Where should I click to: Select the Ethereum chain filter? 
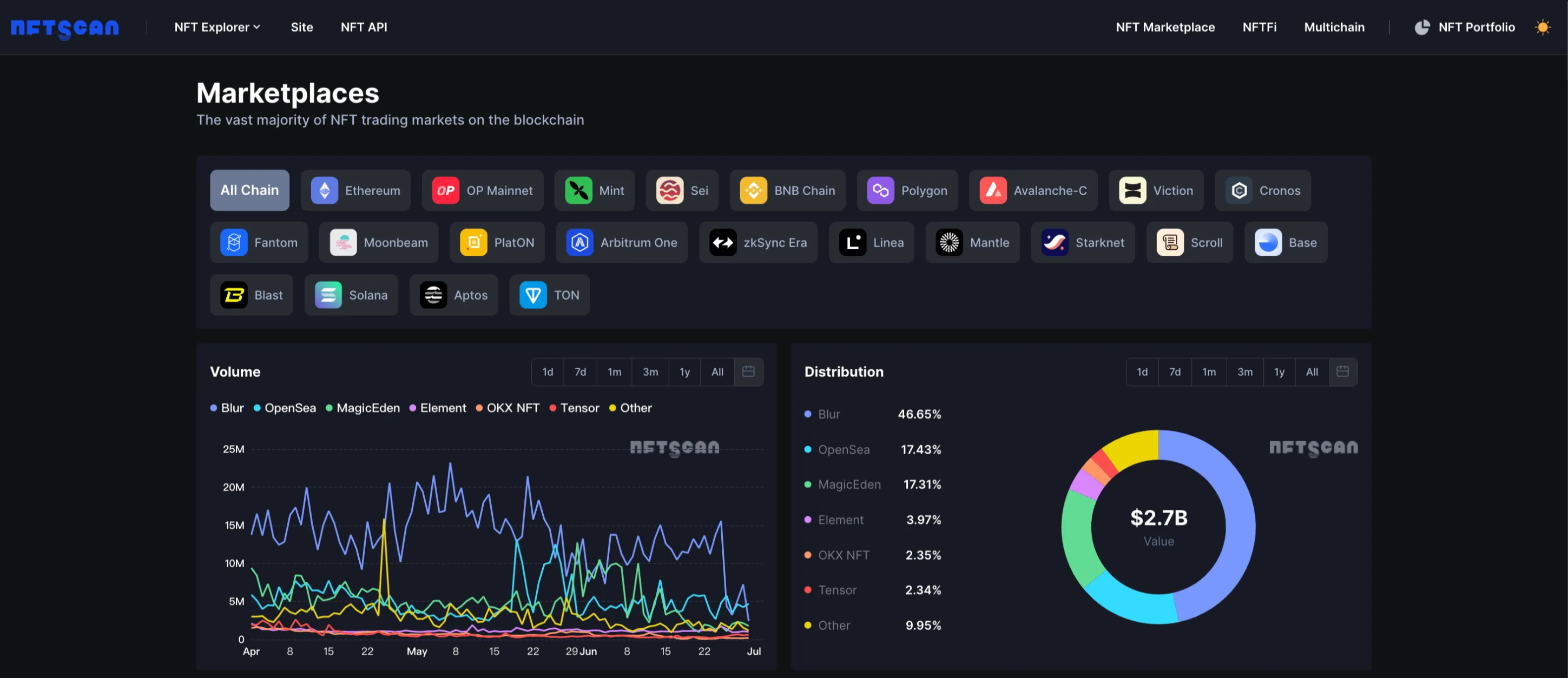point(355,190)
